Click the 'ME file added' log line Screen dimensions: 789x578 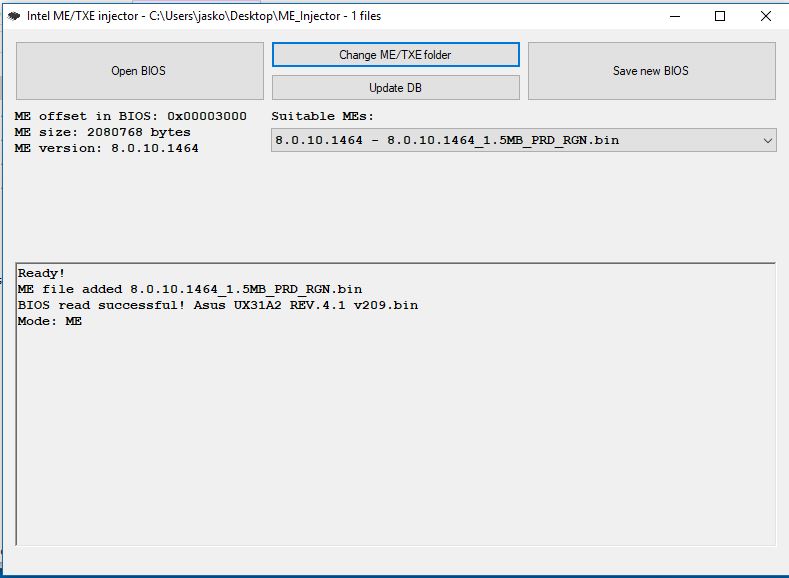pos(190,289)
